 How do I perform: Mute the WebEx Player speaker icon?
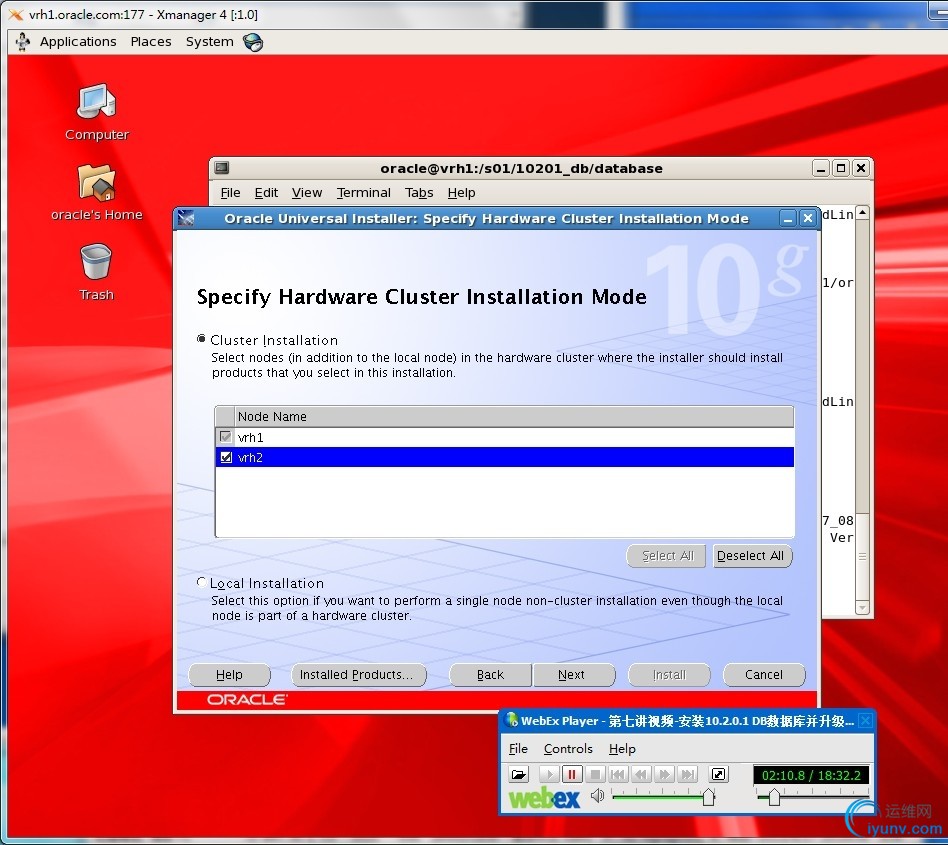pos(597,795)
